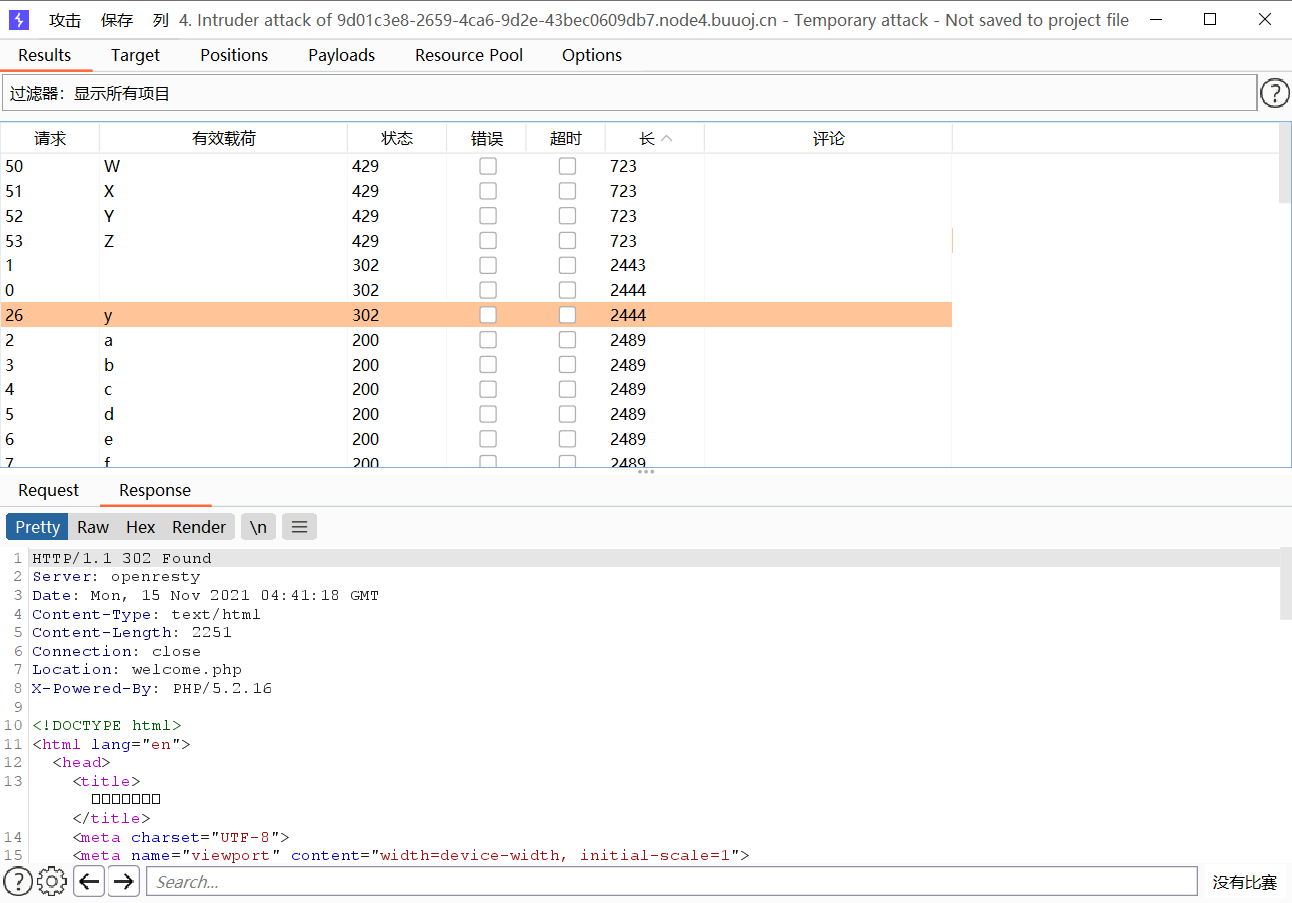Open the 攻击 menu
The height and width of the screenshot is (903, 1292).
coord(65,20)
